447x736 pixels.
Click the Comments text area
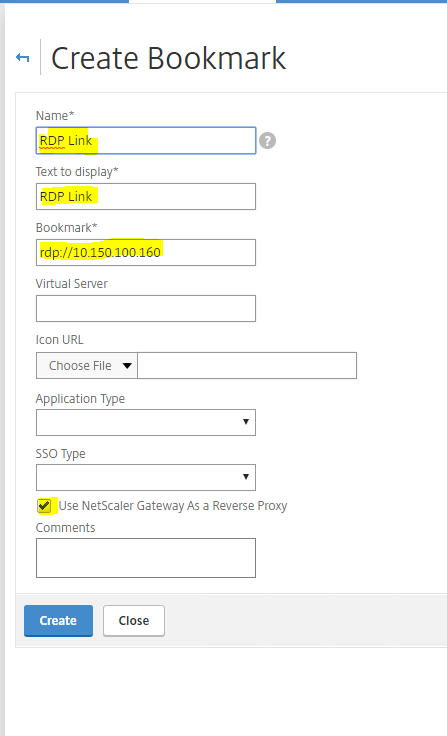point(146,558)
